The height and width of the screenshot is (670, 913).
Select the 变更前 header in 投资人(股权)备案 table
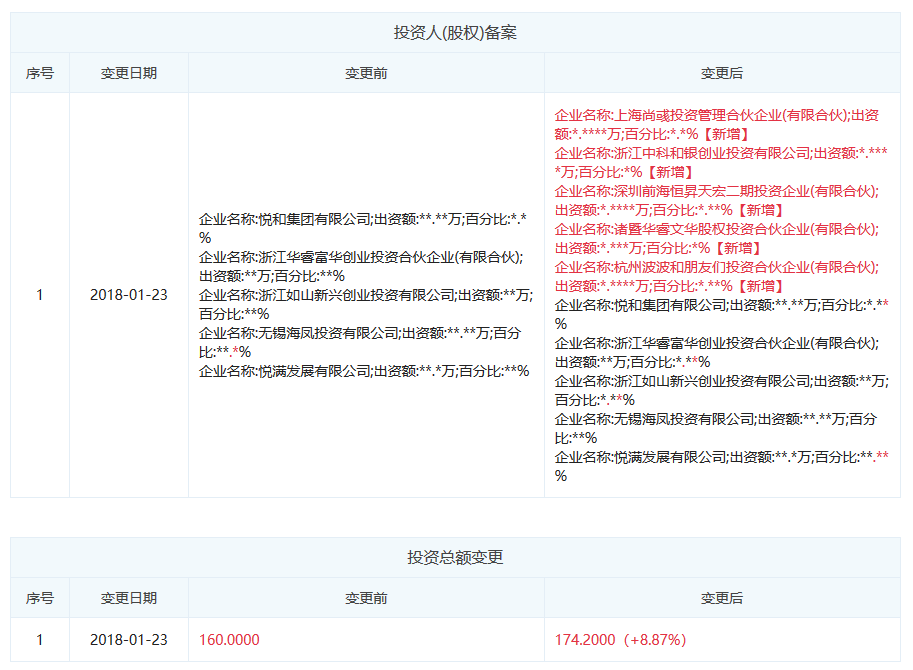[366, 73]
